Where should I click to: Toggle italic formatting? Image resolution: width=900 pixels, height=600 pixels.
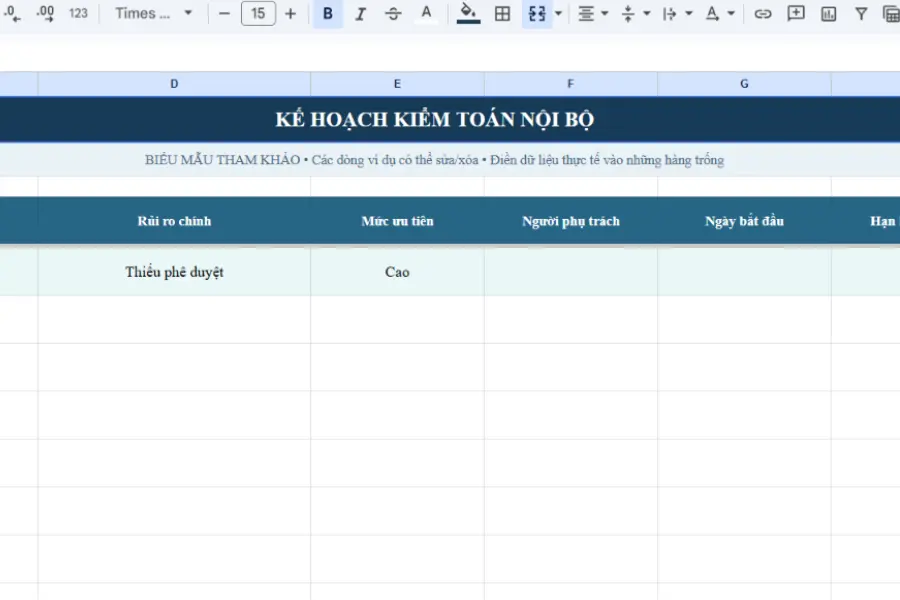360,13
